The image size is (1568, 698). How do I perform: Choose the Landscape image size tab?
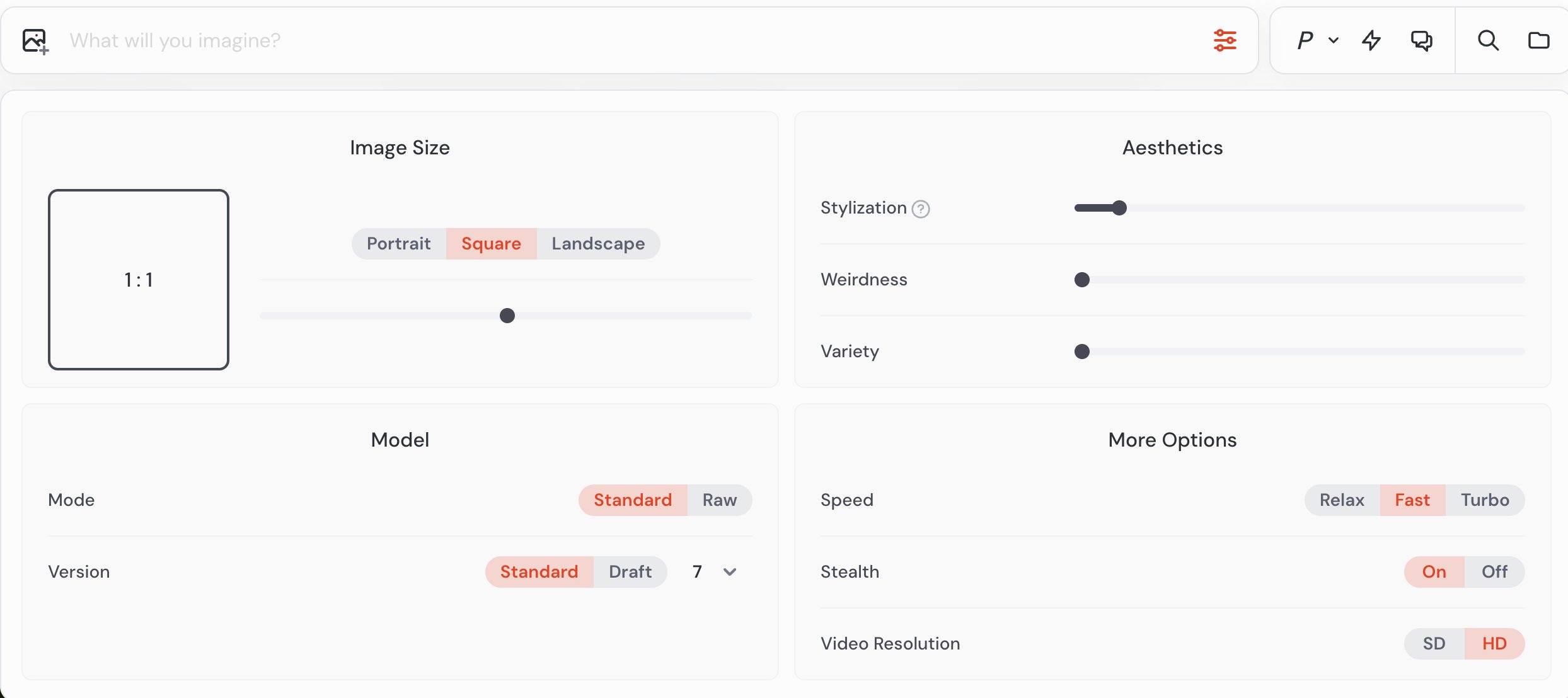598,244
